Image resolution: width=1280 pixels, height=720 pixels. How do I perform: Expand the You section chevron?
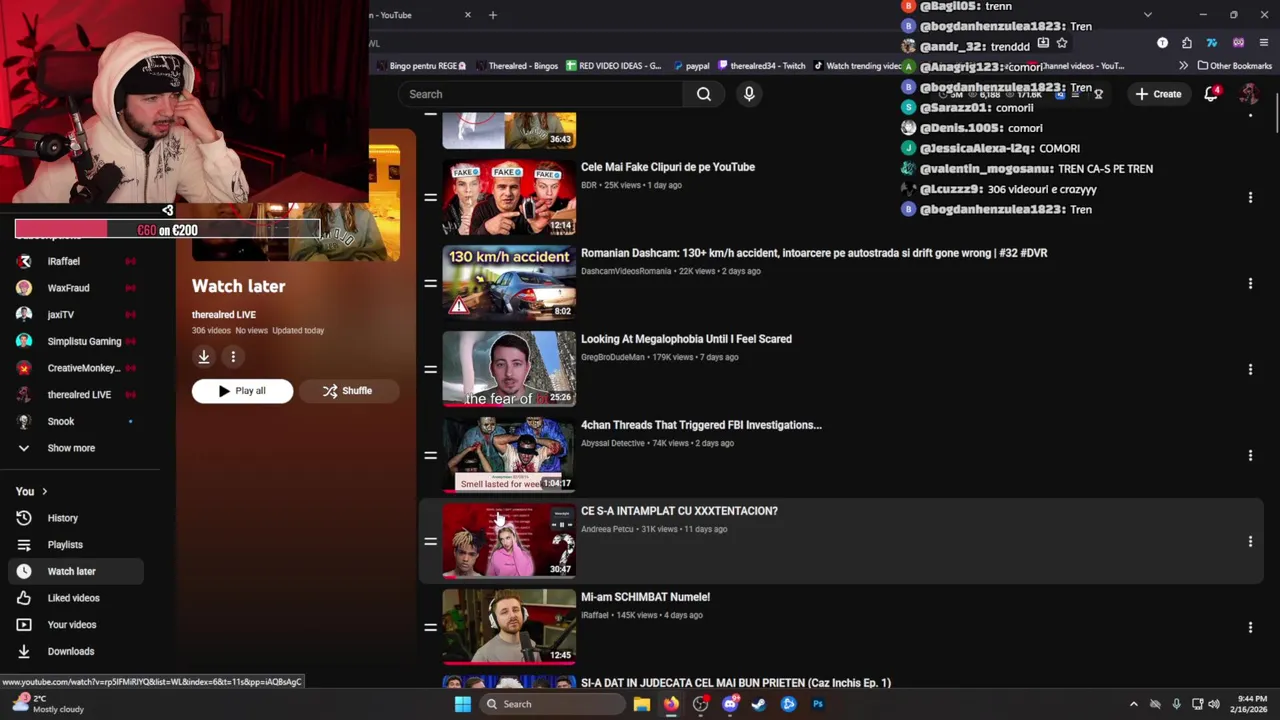point(44,491)
